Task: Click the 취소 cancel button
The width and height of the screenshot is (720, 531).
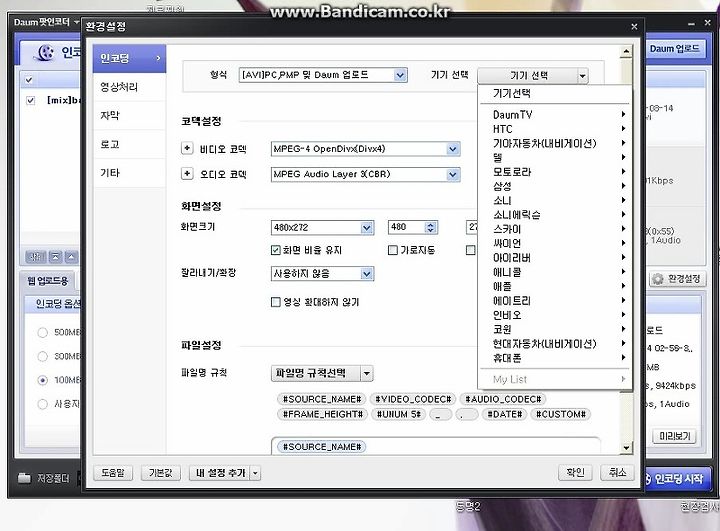Action: click(618, 472)
